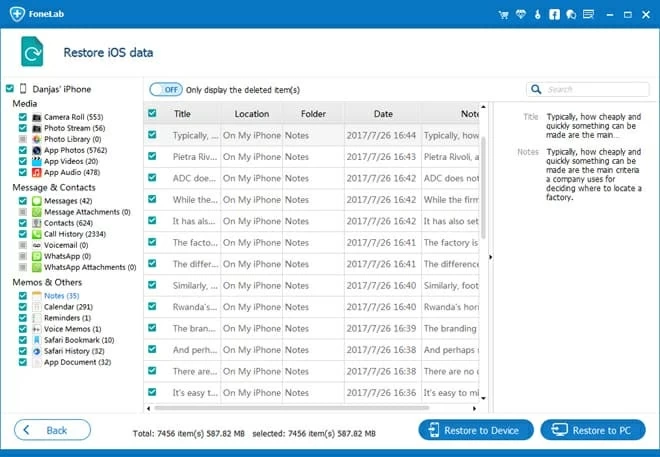Click the Restore to PC button
The height and width of the screenshot is (457, 660).
click(593, 430)
